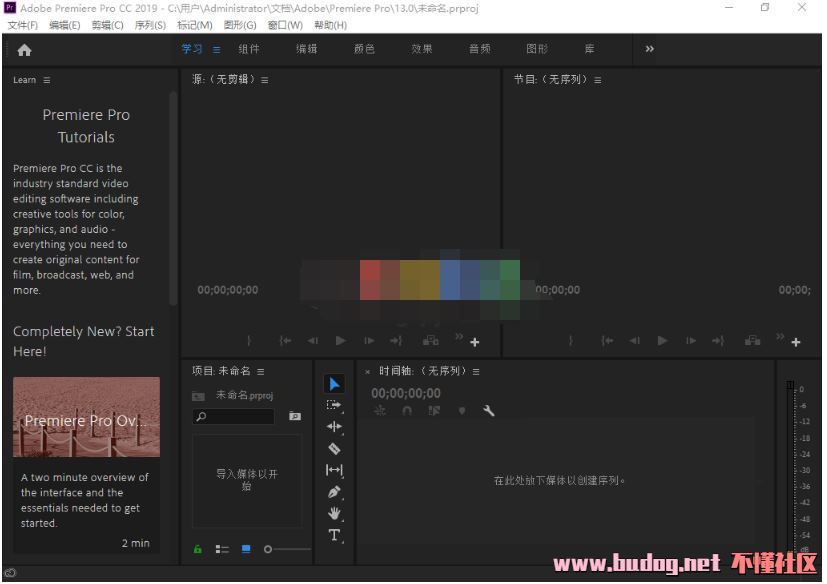Select the Type tool
The height and width of the screenshot is (584, 827).
click(334, 535)
